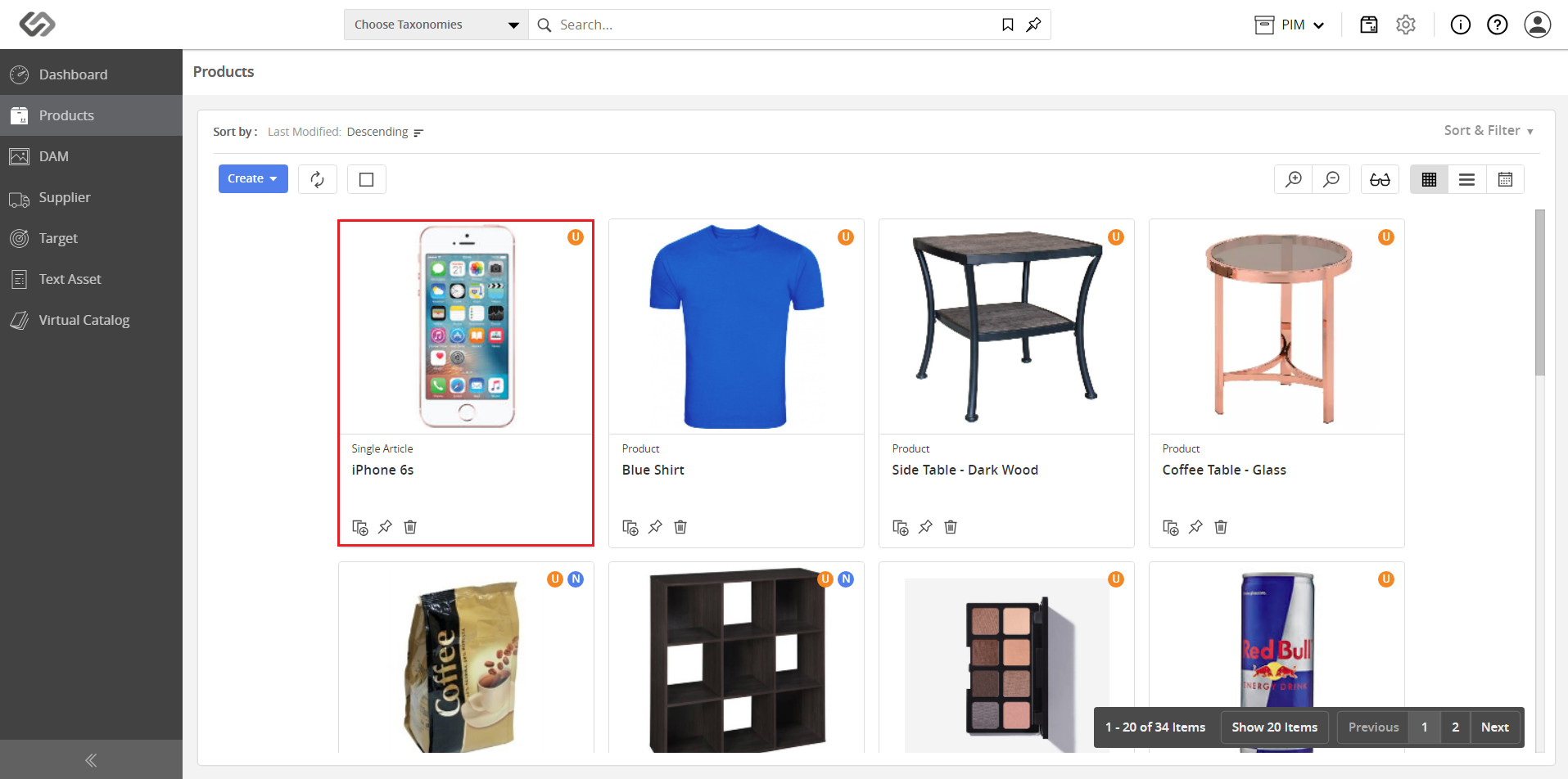Delete the Side Table - Dark Wood item

pyautogui.click(x=951, y=527)
